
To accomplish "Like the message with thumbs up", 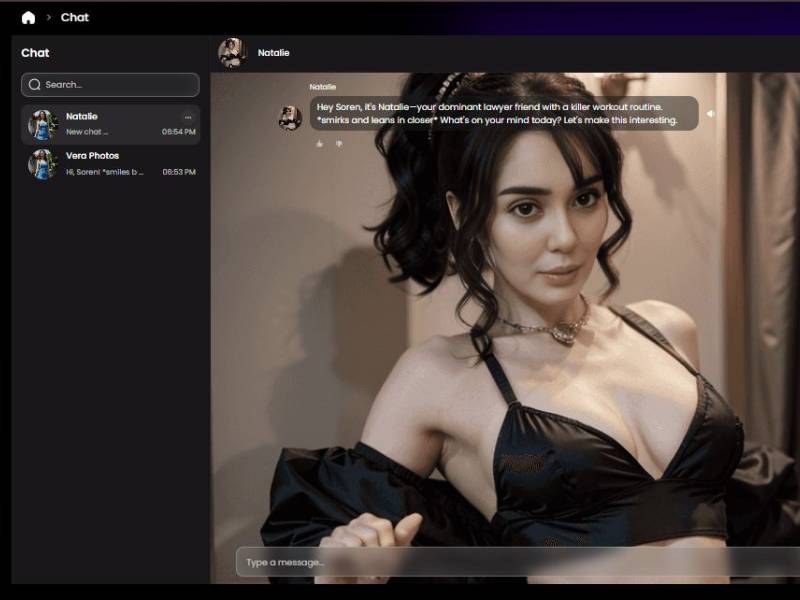I will (320, 144).
